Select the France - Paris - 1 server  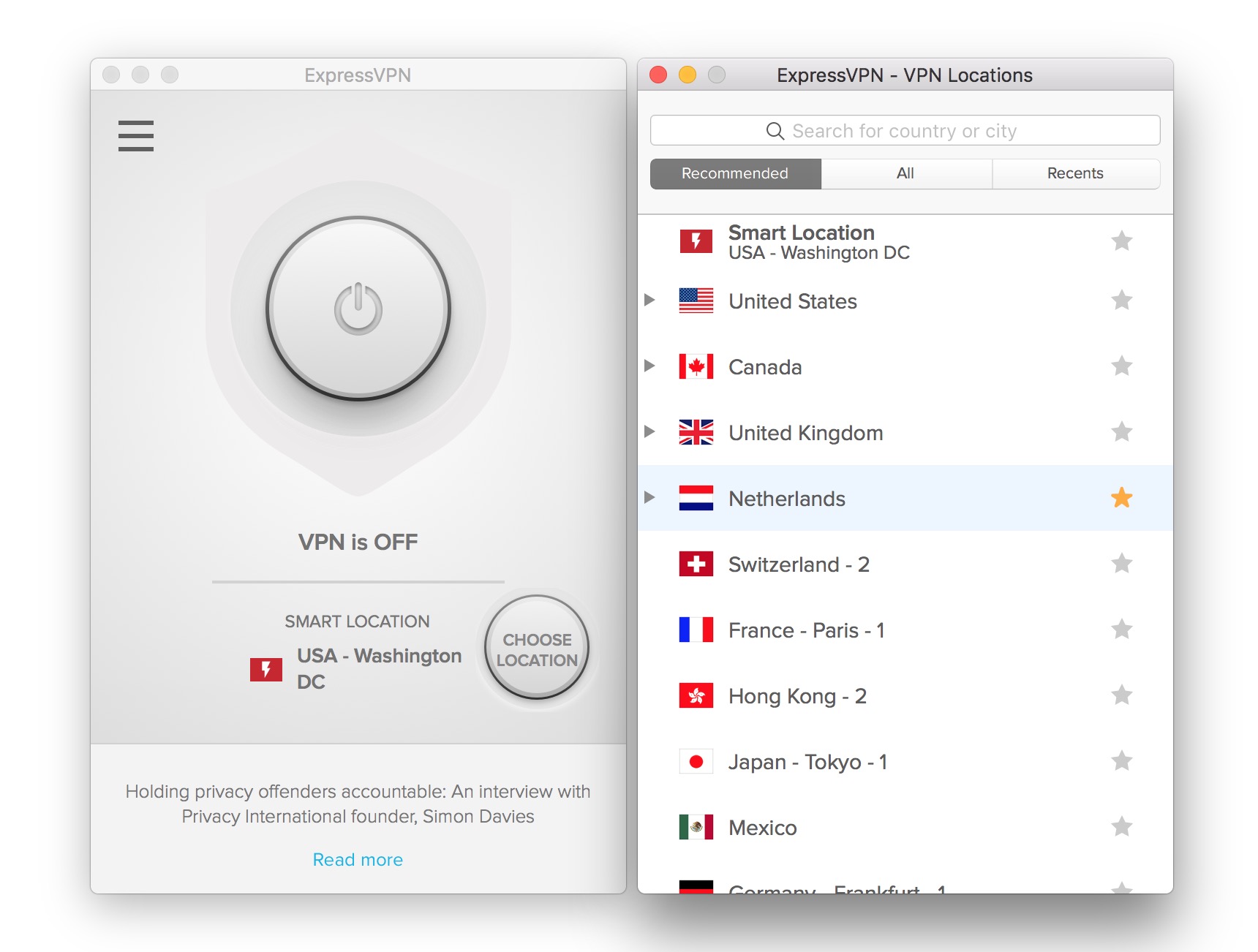805,630
